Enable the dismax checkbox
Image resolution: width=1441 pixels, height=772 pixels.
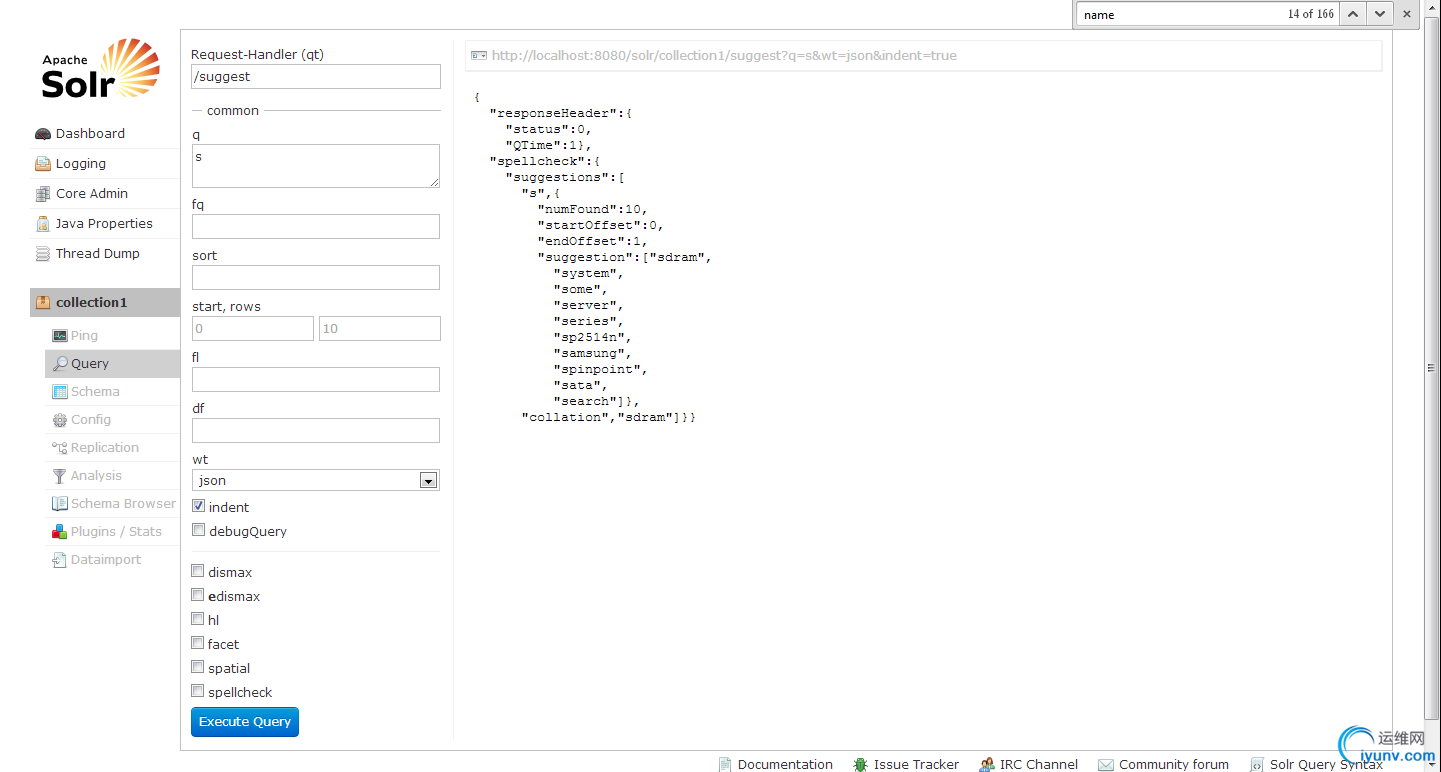pos(198,572)
